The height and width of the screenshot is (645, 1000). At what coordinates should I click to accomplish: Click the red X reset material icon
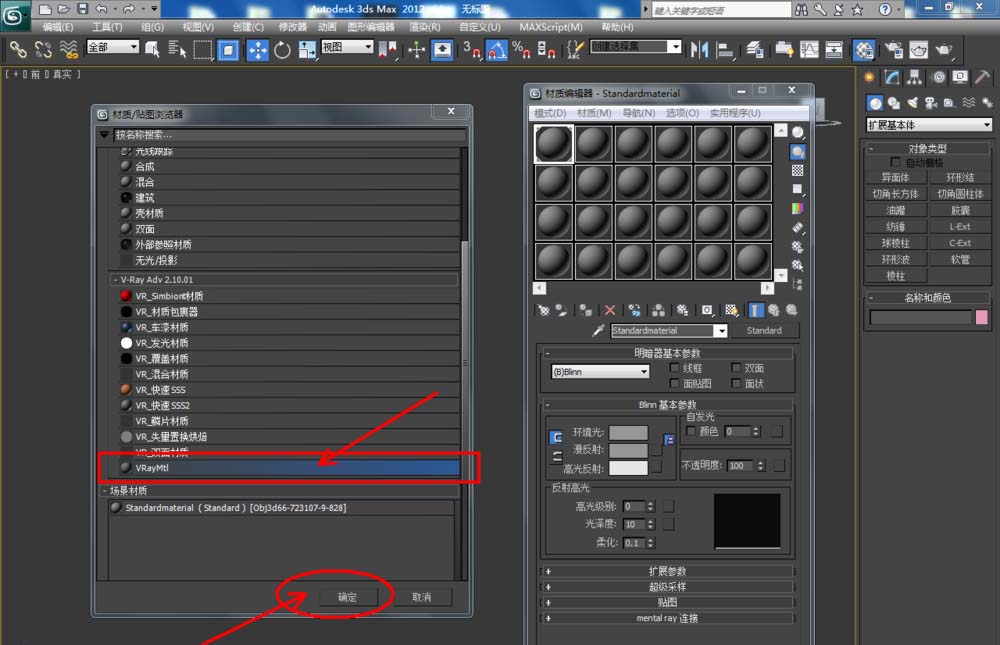(610, 311)
